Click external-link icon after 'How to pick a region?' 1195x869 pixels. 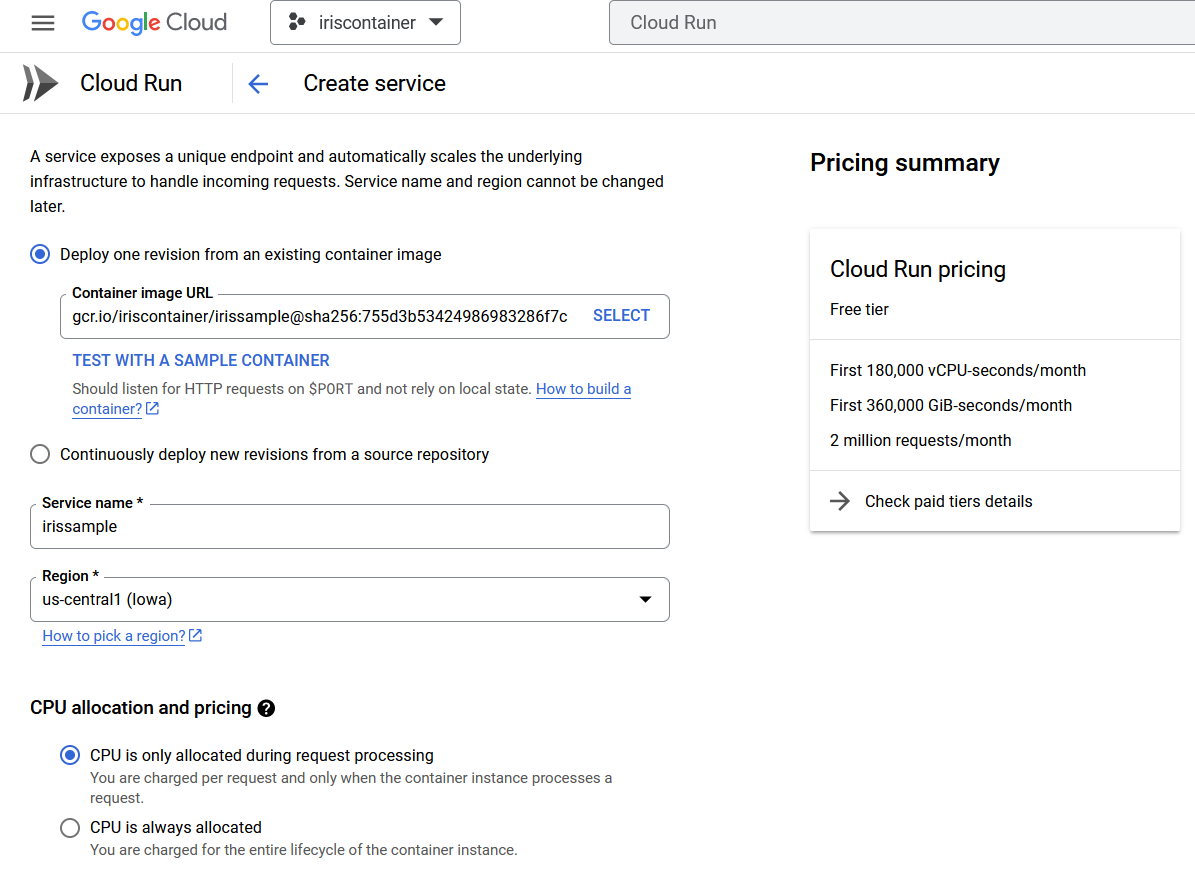(195, 635)
